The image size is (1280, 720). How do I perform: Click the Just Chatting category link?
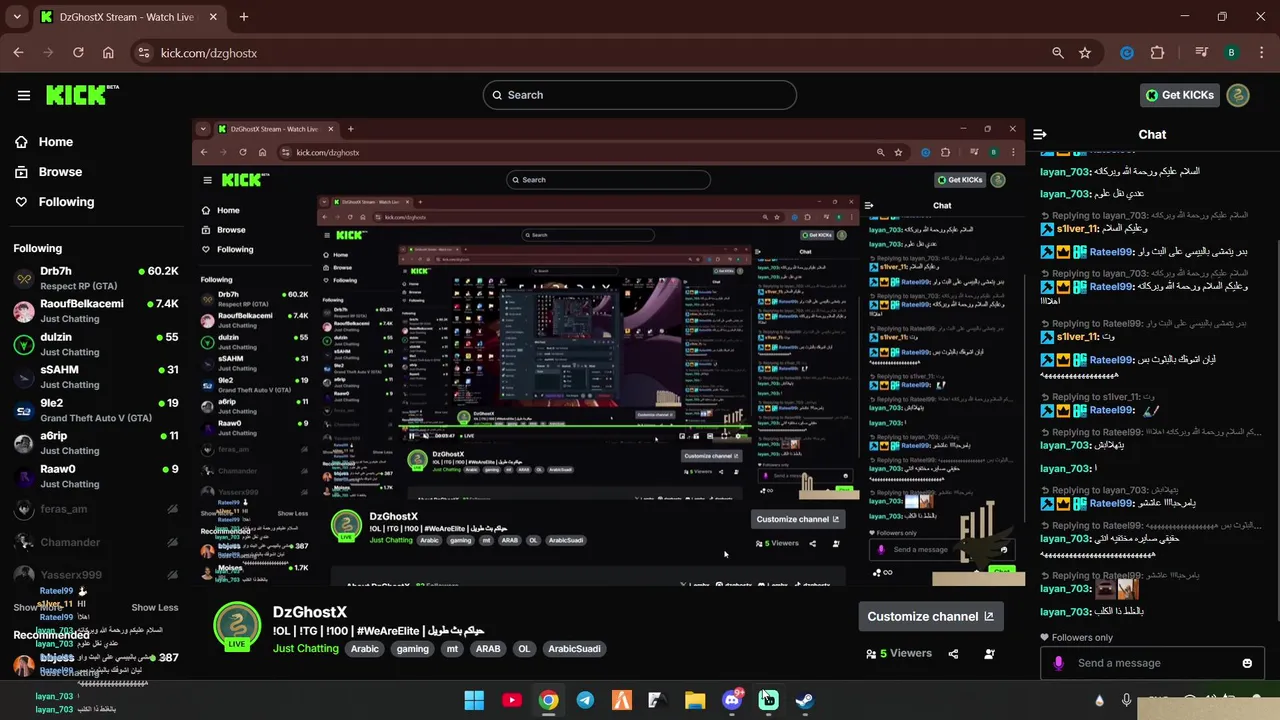(x=306, y=648)
